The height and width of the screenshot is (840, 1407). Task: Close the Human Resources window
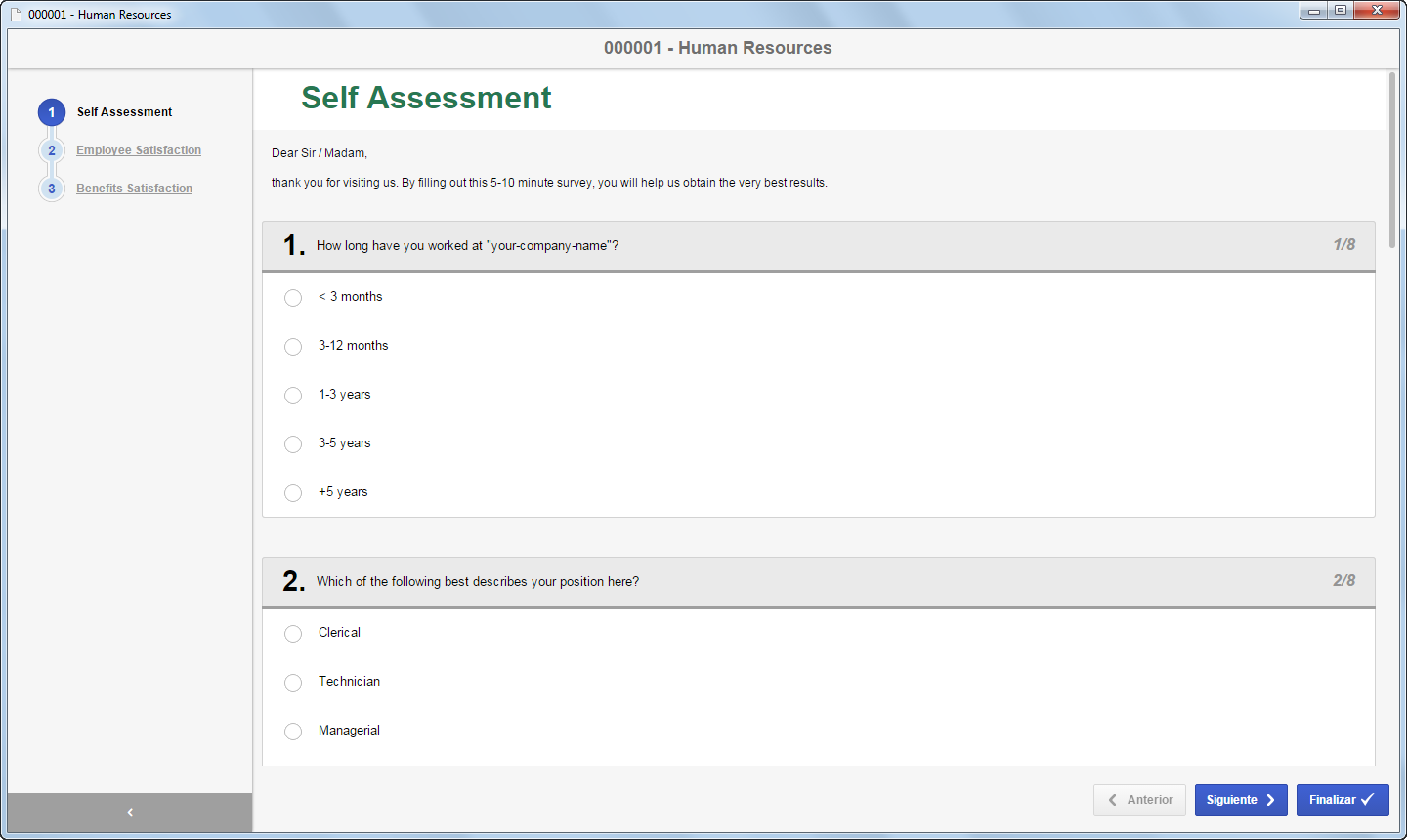(1378, 10)
